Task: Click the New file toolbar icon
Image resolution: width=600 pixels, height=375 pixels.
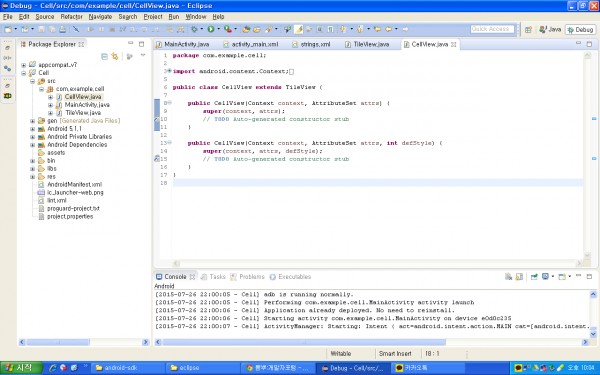Action: pyautogui.click(x=8, y=29)
